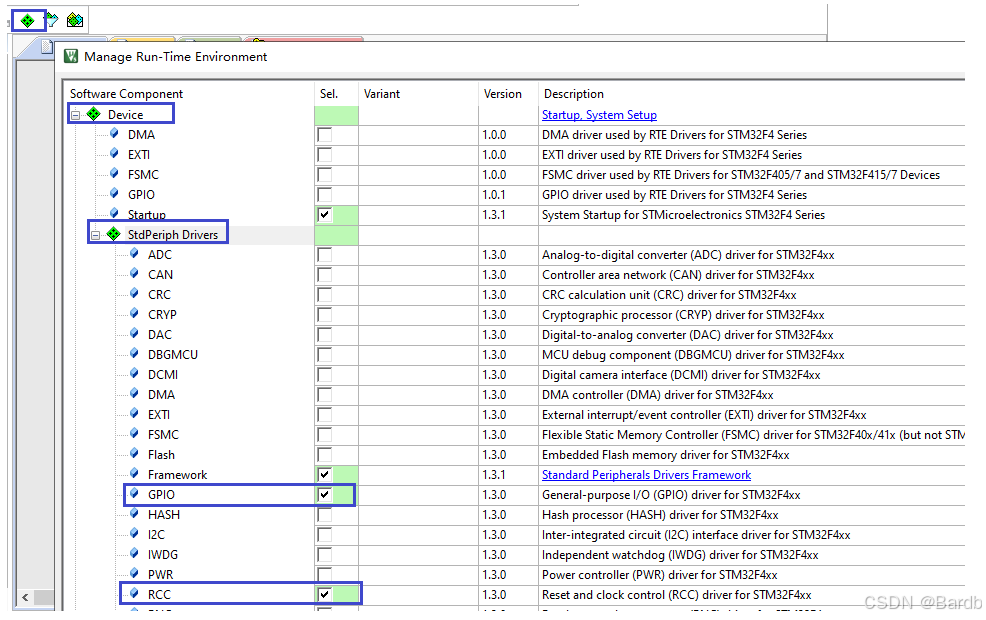Click the blue icon beside HASH
This screenshot has width=986, height=620.
[x=134, y=514]
